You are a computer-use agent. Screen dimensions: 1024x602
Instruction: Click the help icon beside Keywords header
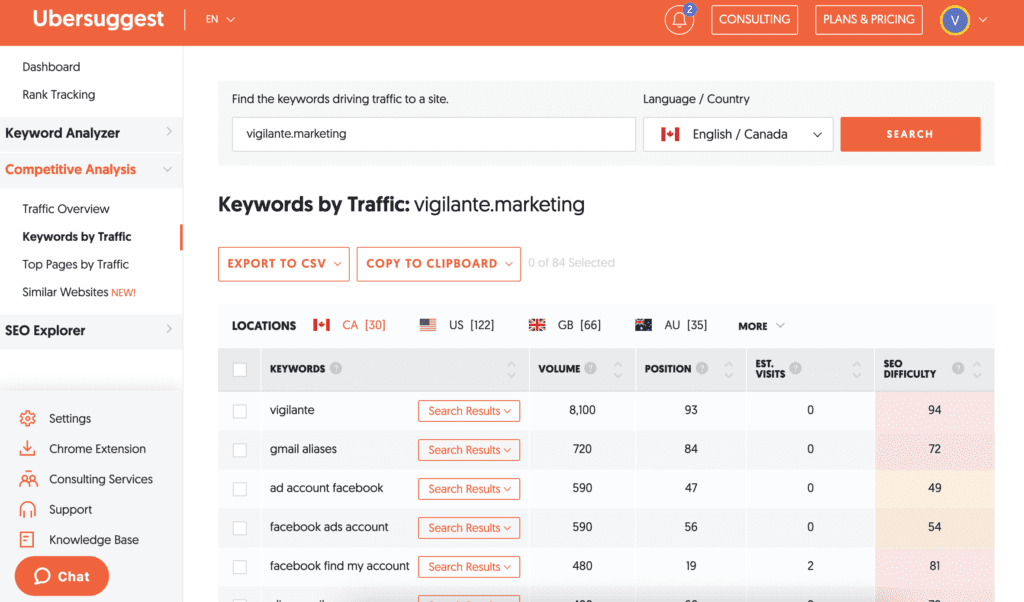coord(336,368)
